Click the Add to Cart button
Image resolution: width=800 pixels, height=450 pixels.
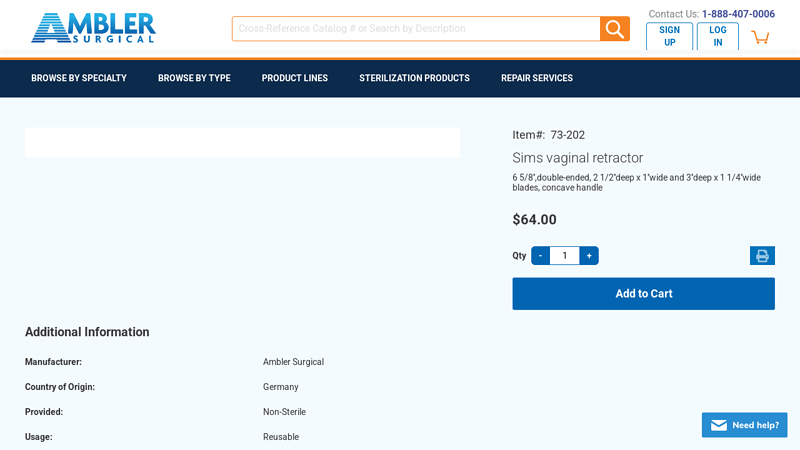pyautogui.click(x=643, y=294)
